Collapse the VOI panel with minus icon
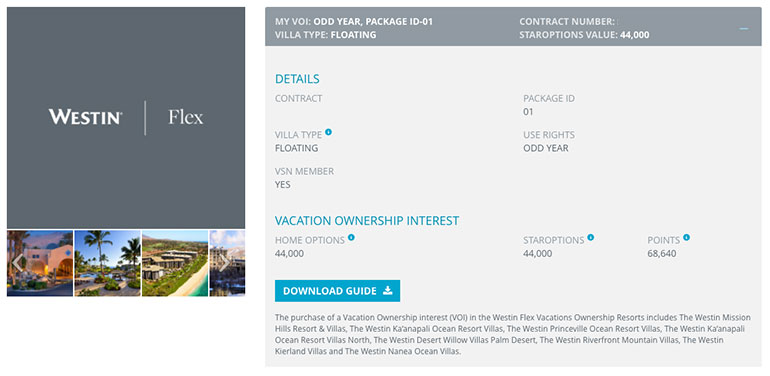The image size is (770, 376). pyautogui.click(x=744, y=28)
